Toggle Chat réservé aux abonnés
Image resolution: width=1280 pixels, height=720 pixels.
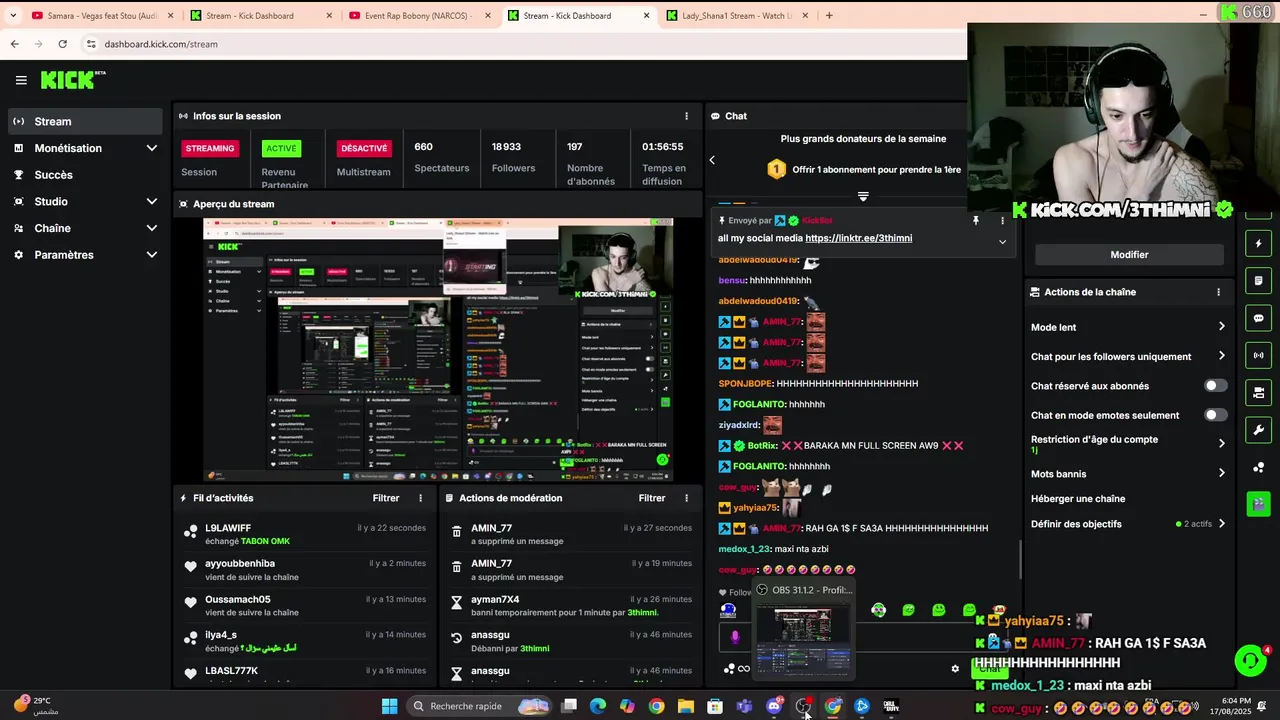[x=1215, y=386]
